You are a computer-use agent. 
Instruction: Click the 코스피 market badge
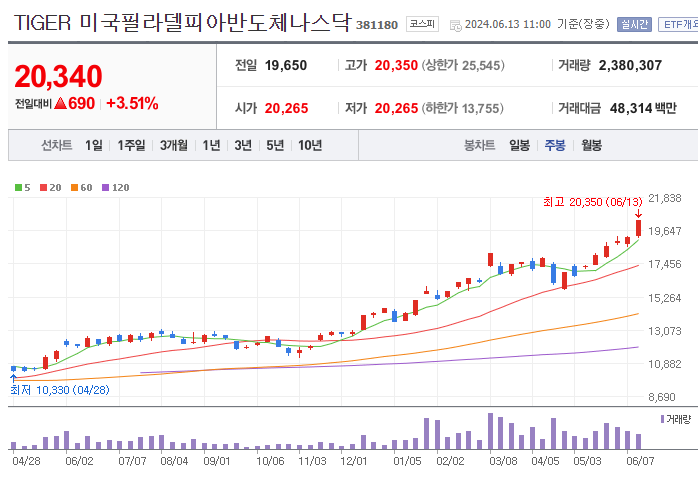click(422, 24)
